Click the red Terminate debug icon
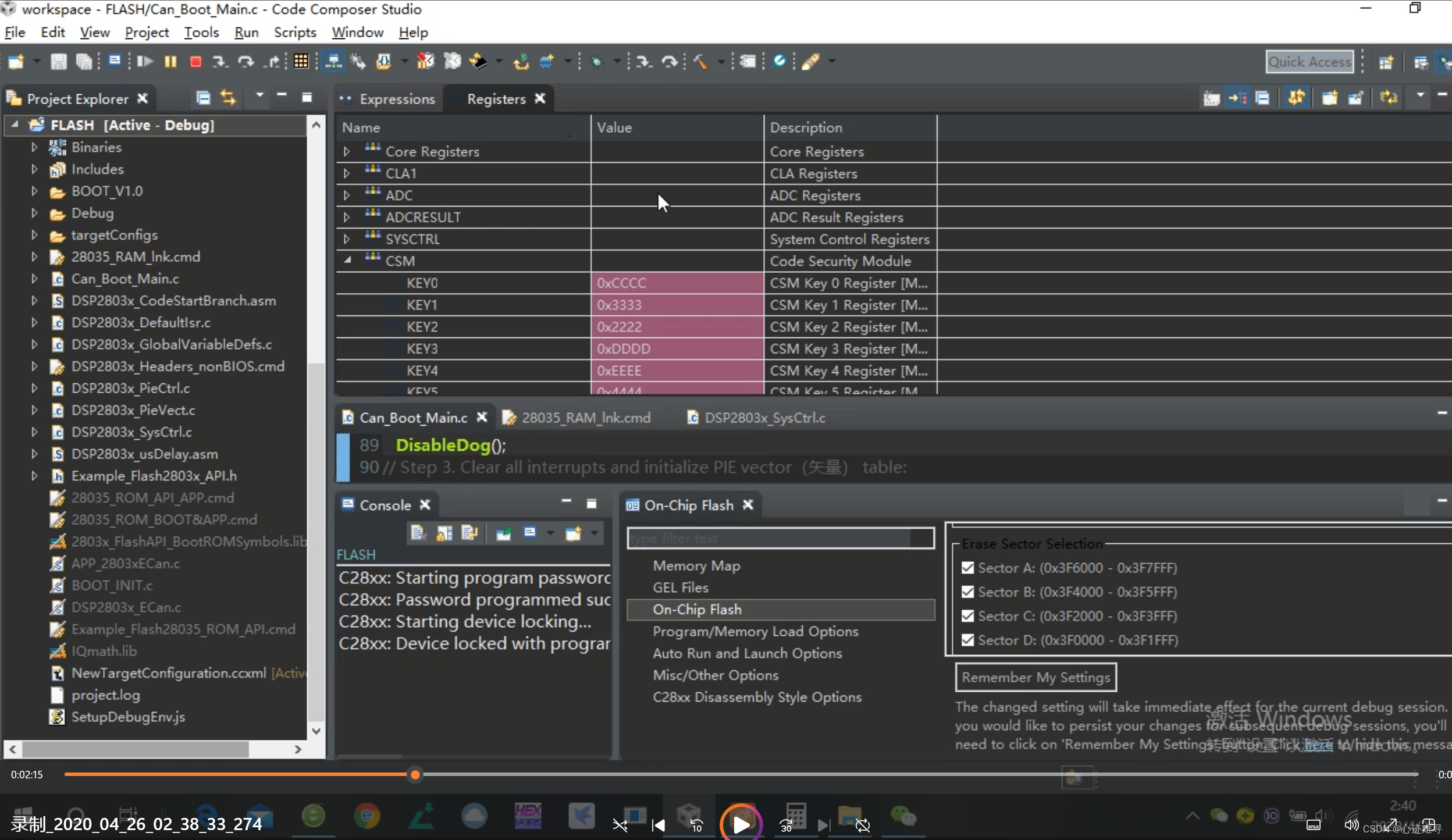1452x840 pixels. [x=195, y=61]
